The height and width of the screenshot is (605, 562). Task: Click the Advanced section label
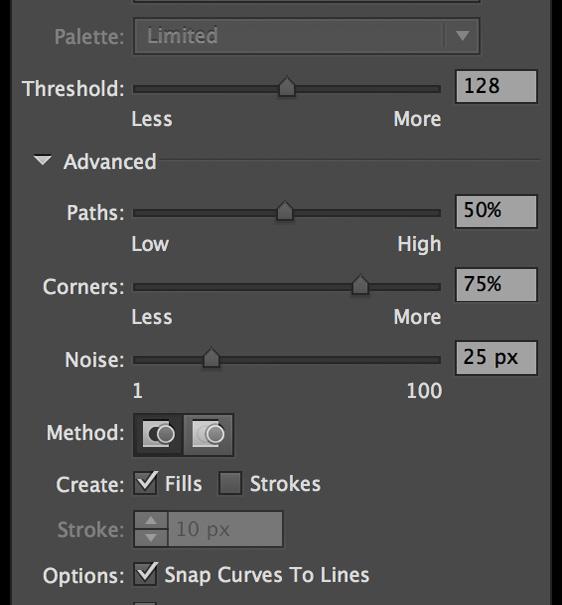point(110,161)
